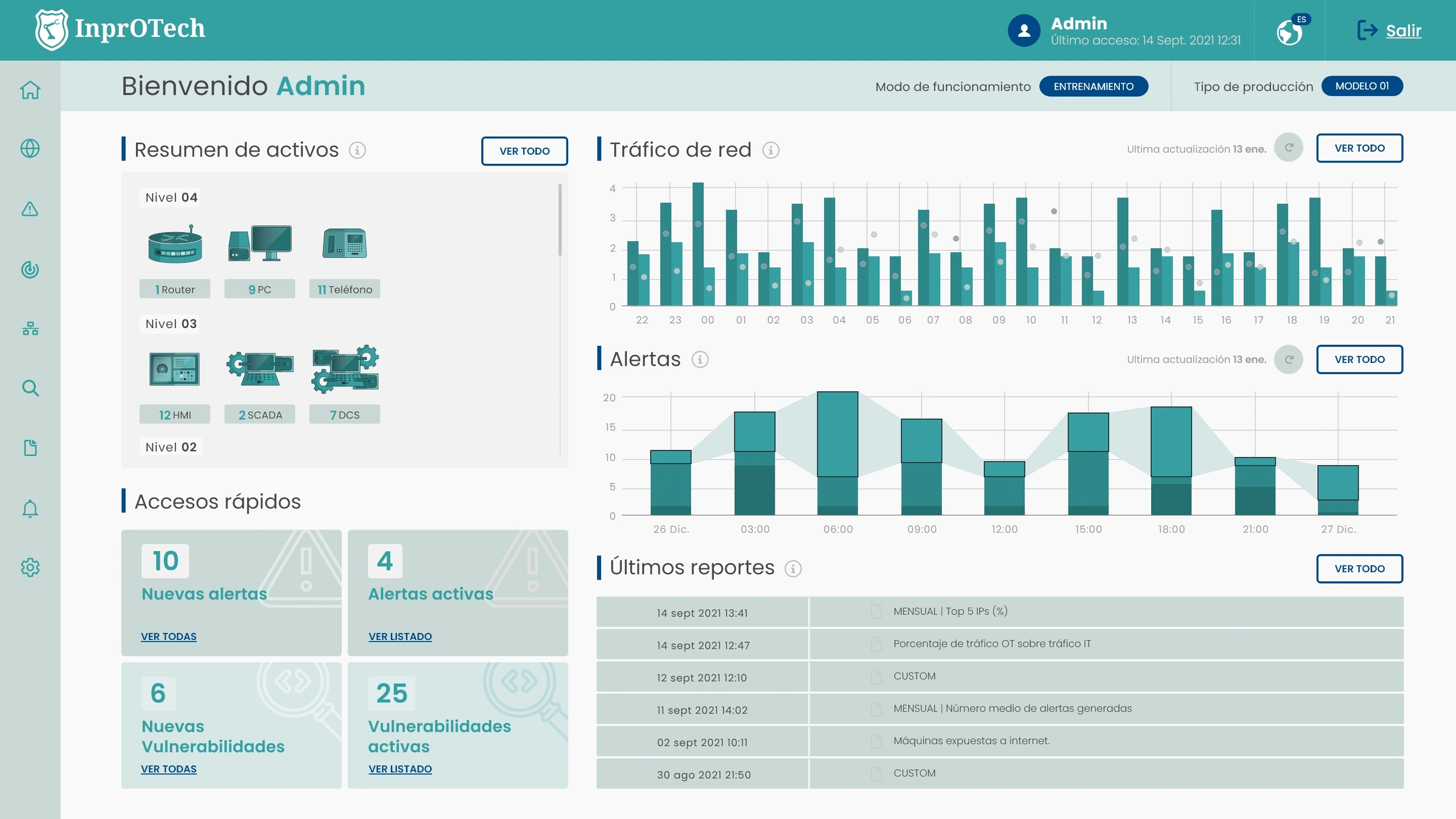Refresh the Alertas chart
The height and width of the screenshot is (819, 1456).
point(1289,359)
